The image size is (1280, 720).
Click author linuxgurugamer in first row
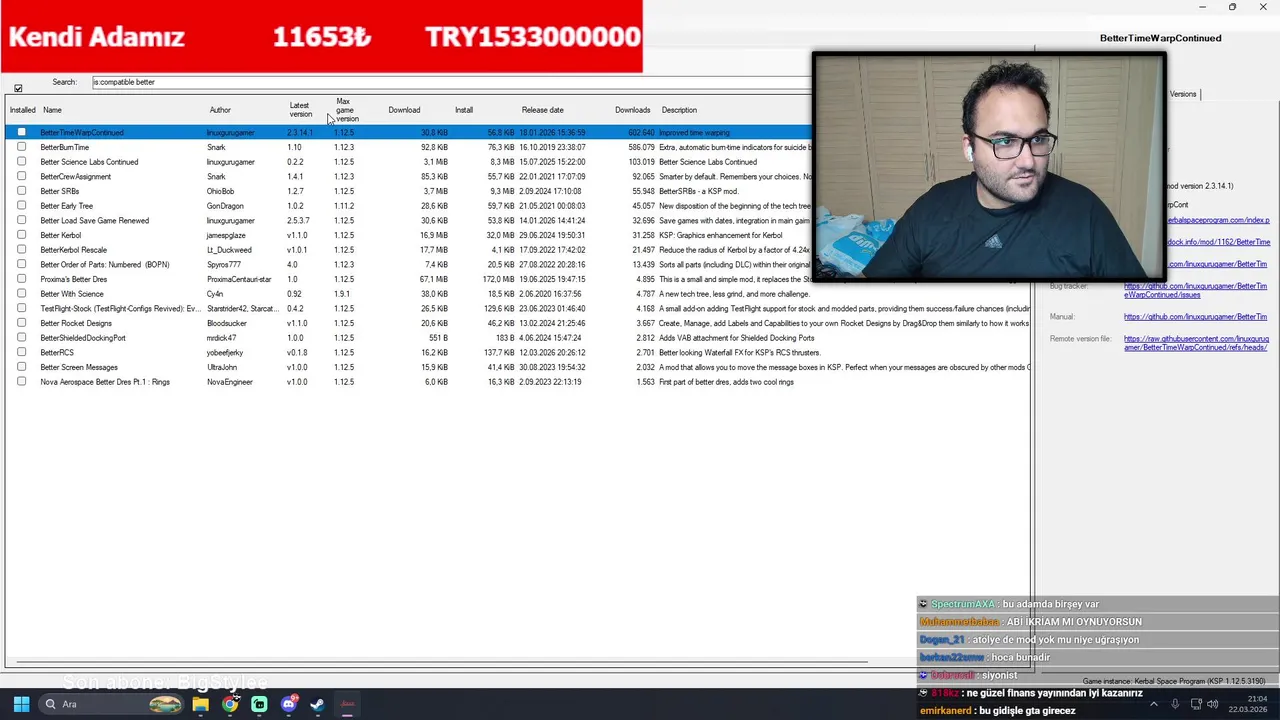(231, 132)
